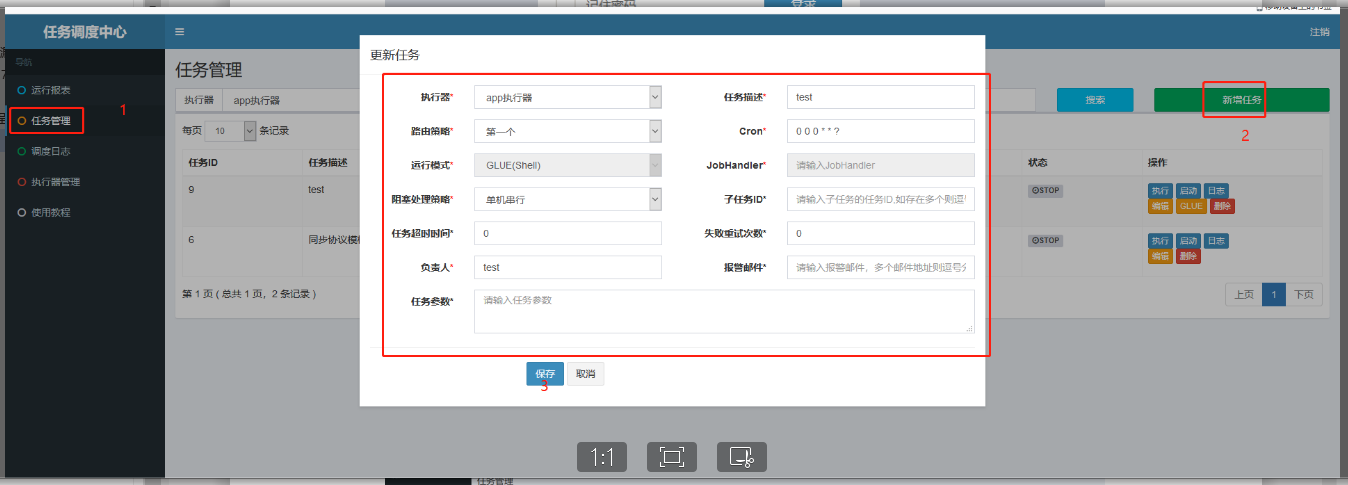Click 编辑 button for task 9

[x=1160, y=206]
